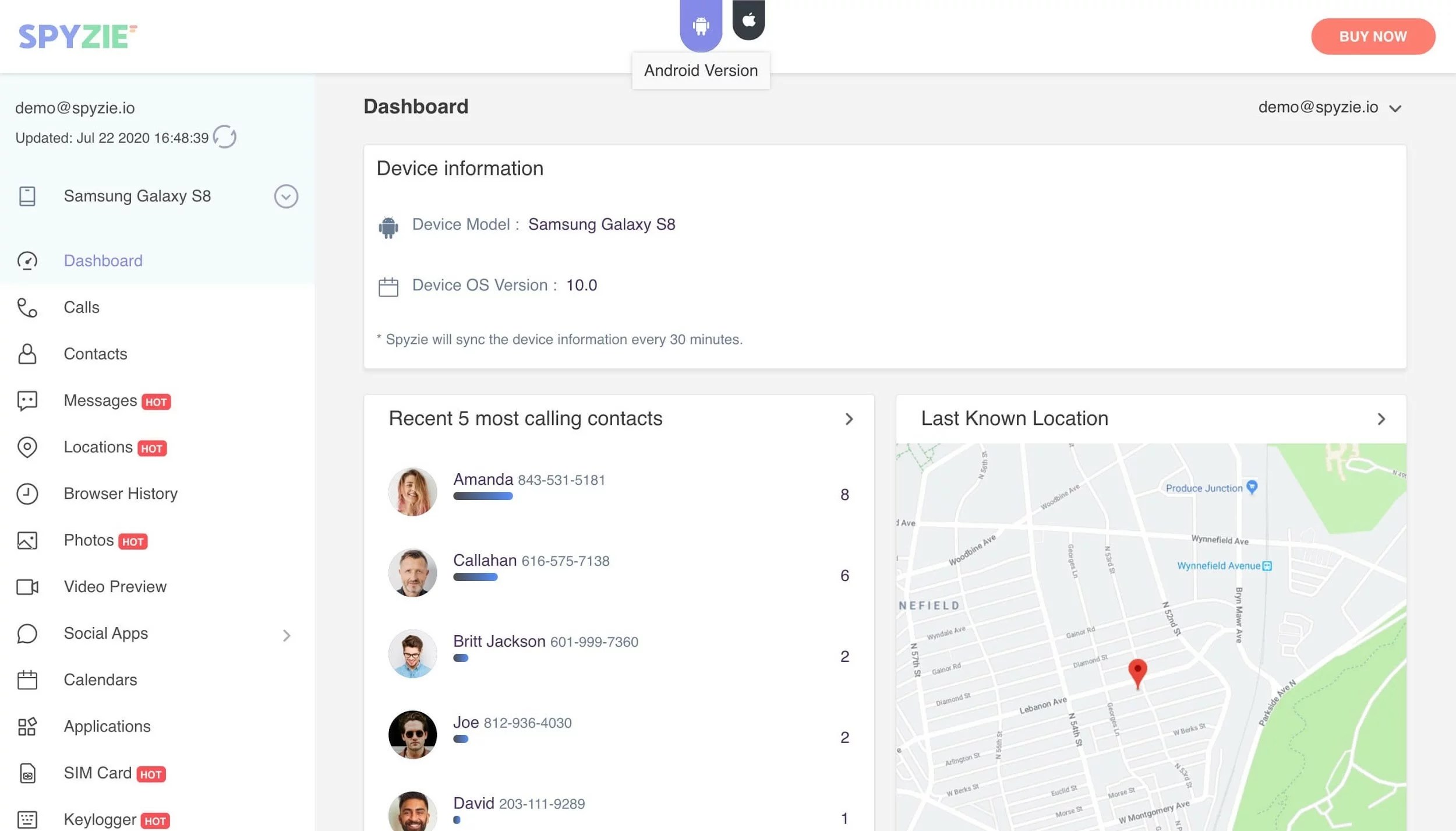Switch to the Apple iOS version icon
The image size is (1456, 831).
point(748,20)
